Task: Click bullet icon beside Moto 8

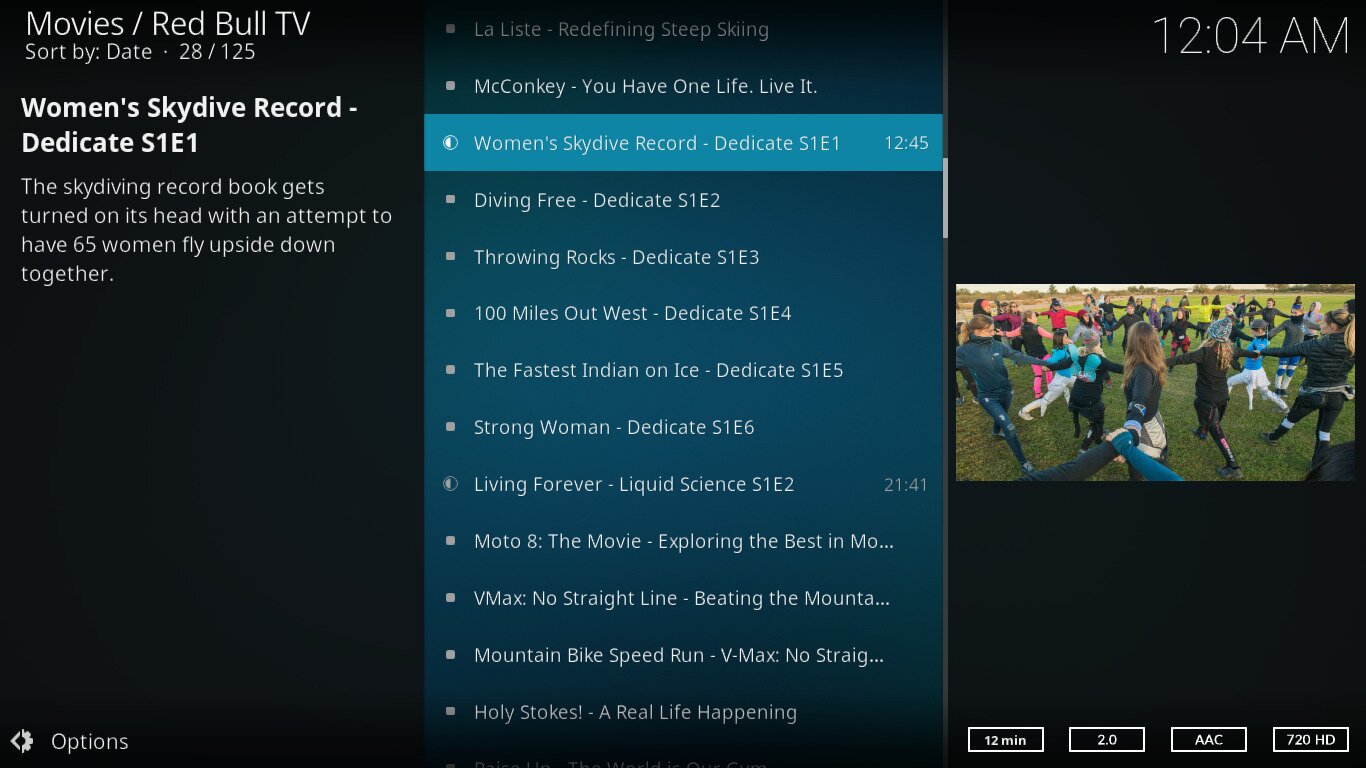Action: coord(451,541)
